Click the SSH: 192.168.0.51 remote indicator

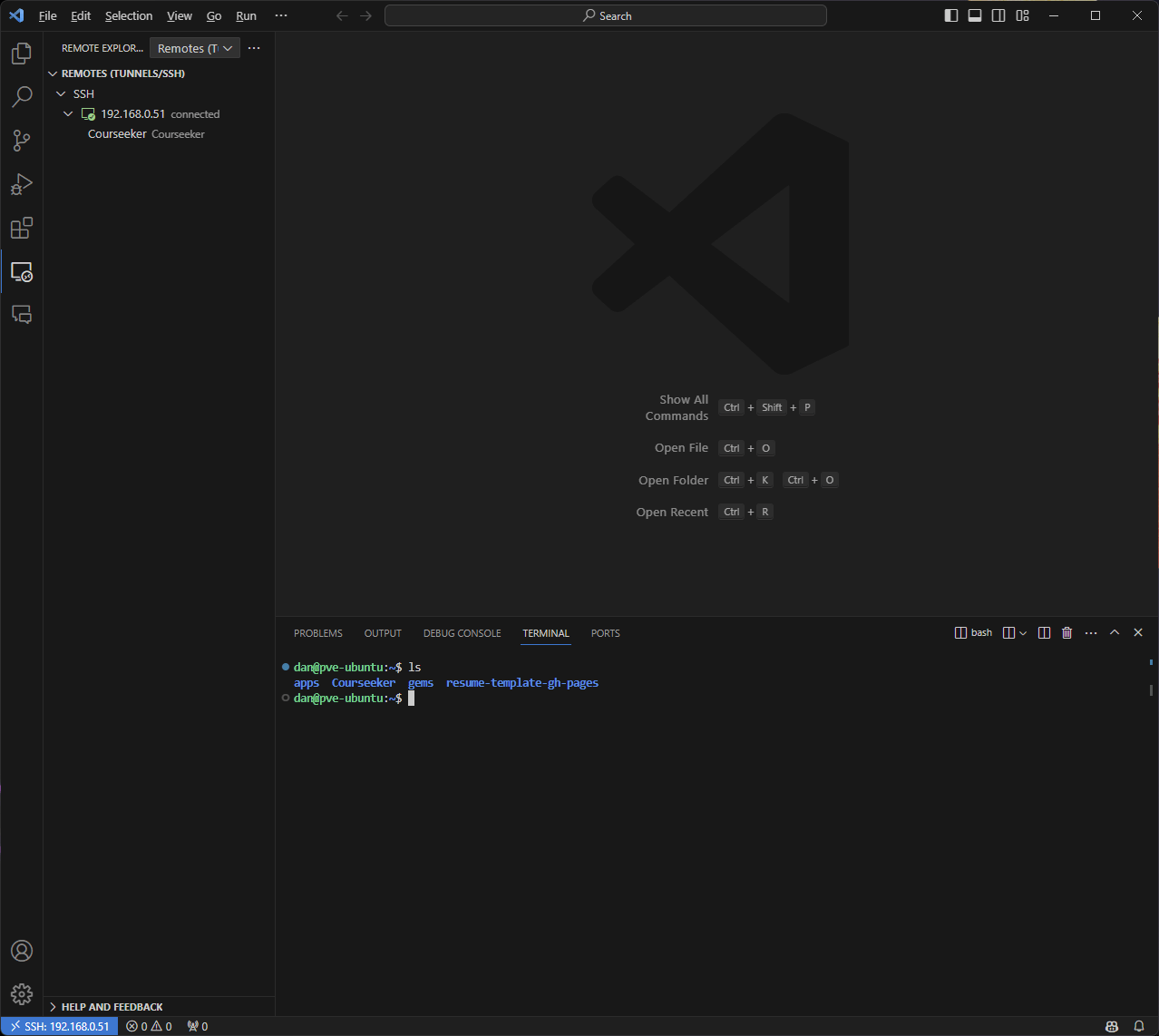point(59,1026)
